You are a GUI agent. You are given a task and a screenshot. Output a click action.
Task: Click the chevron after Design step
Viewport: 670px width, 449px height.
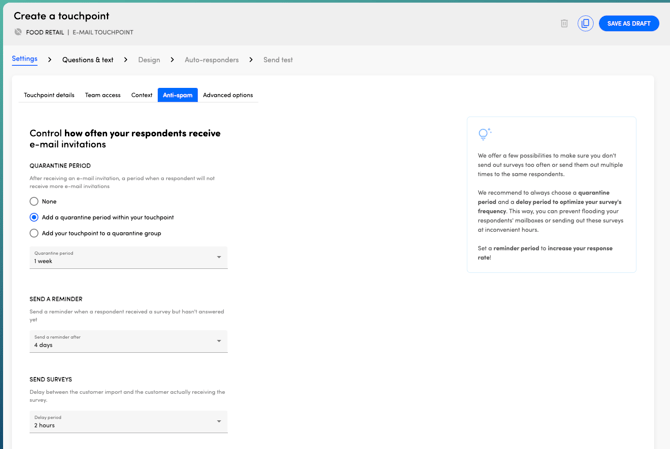tap(172, 60)
